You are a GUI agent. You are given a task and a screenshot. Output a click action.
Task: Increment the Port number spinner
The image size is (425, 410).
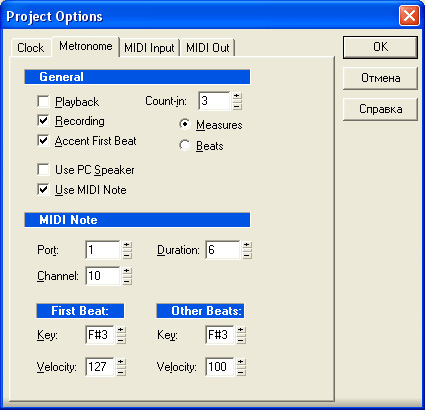pyautogui.click(x=127, y=245)
